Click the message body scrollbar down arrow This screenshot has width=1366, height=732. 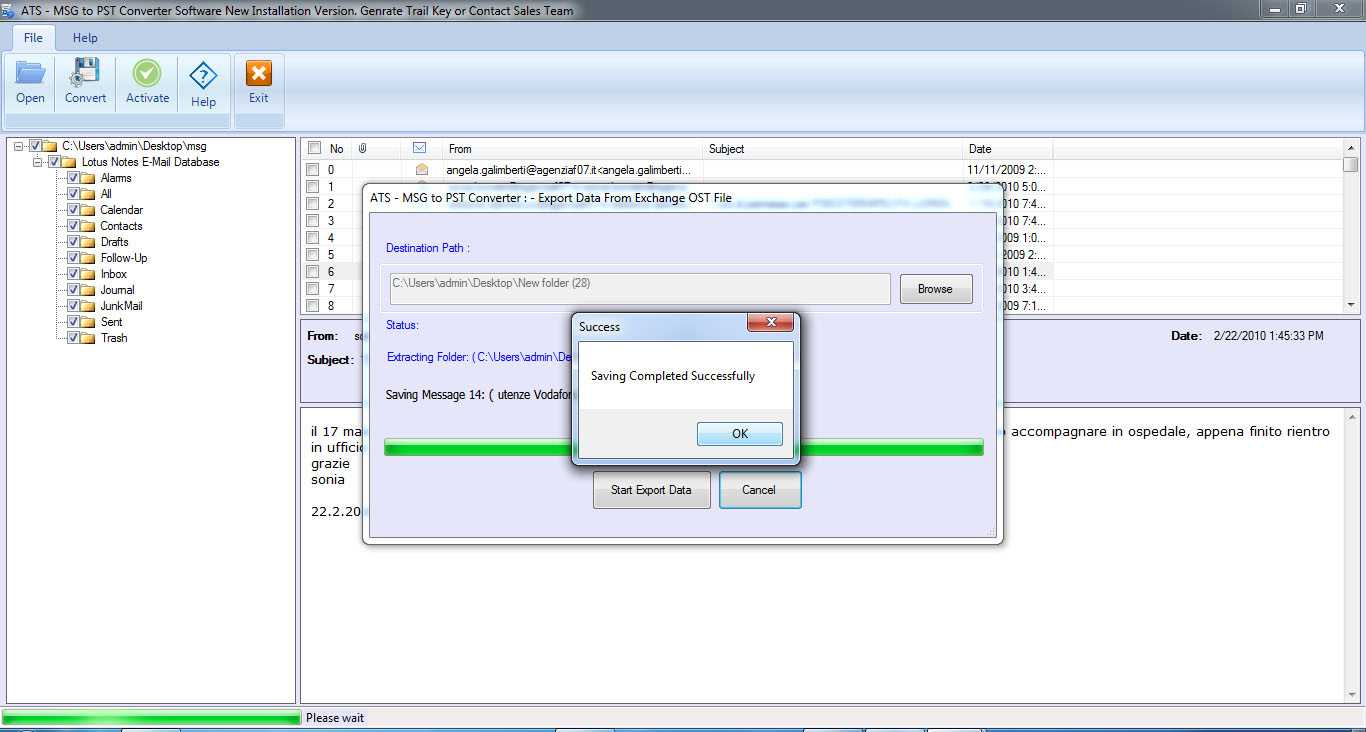[x=1353, y=694]
